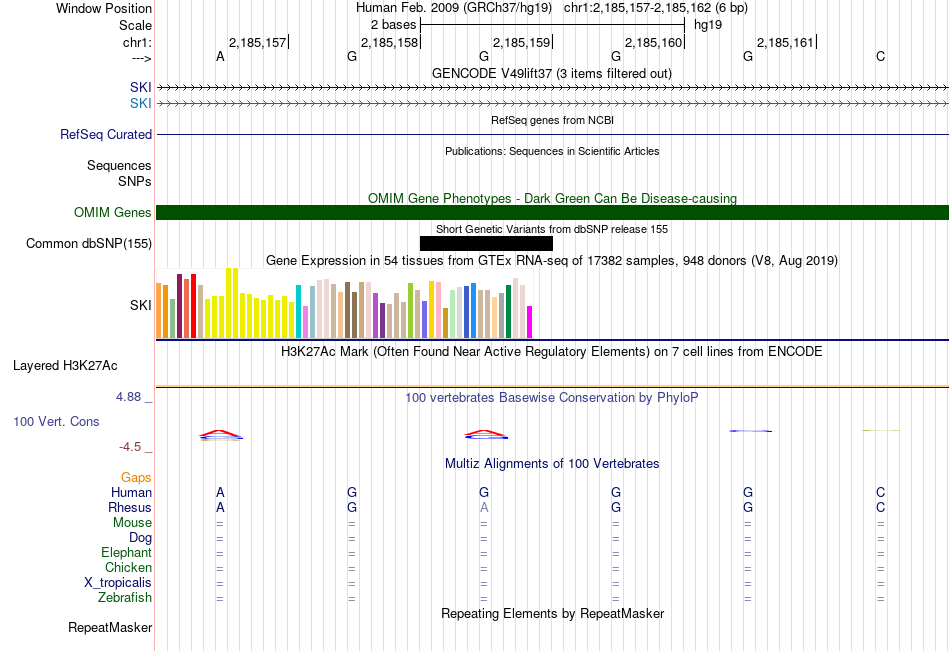Select the Zebrafish species row label

tap(125, 597)
